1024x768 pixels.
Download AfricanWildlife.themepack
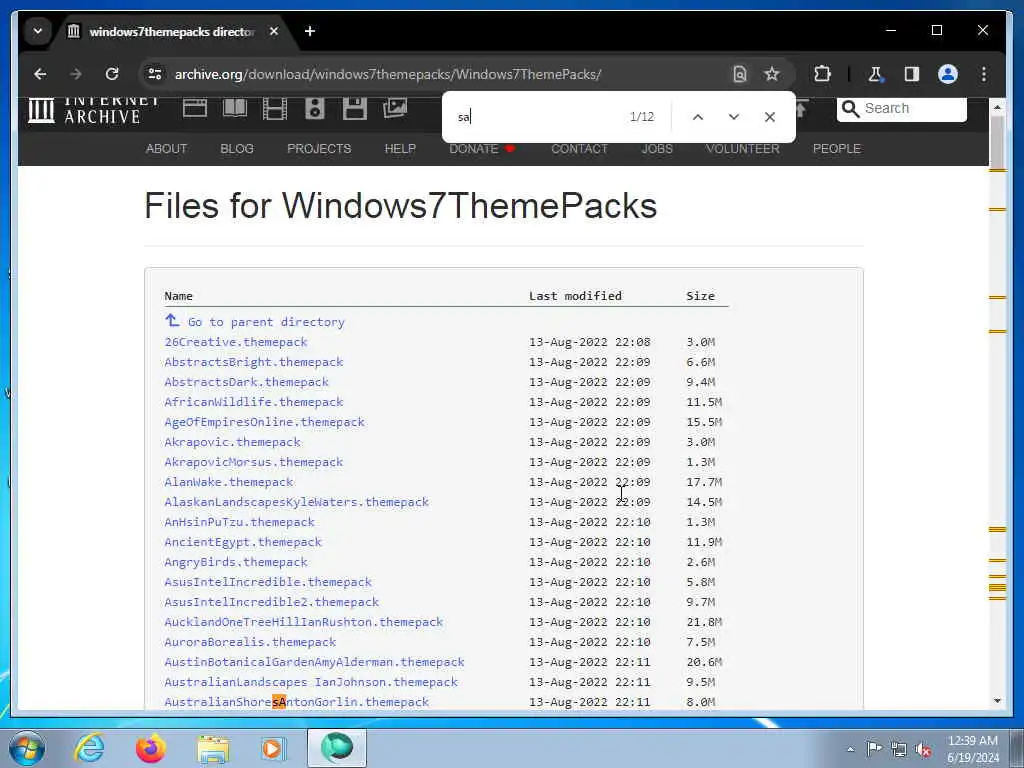253,402
